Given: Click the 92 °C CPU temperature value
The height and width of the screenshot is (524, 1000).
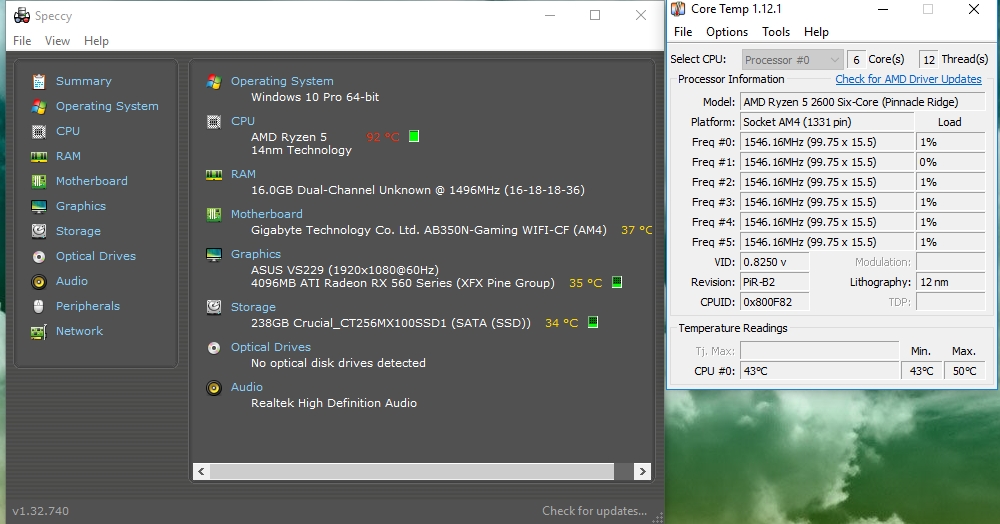Looking at the screenshot, I should [x=383, y=136].
